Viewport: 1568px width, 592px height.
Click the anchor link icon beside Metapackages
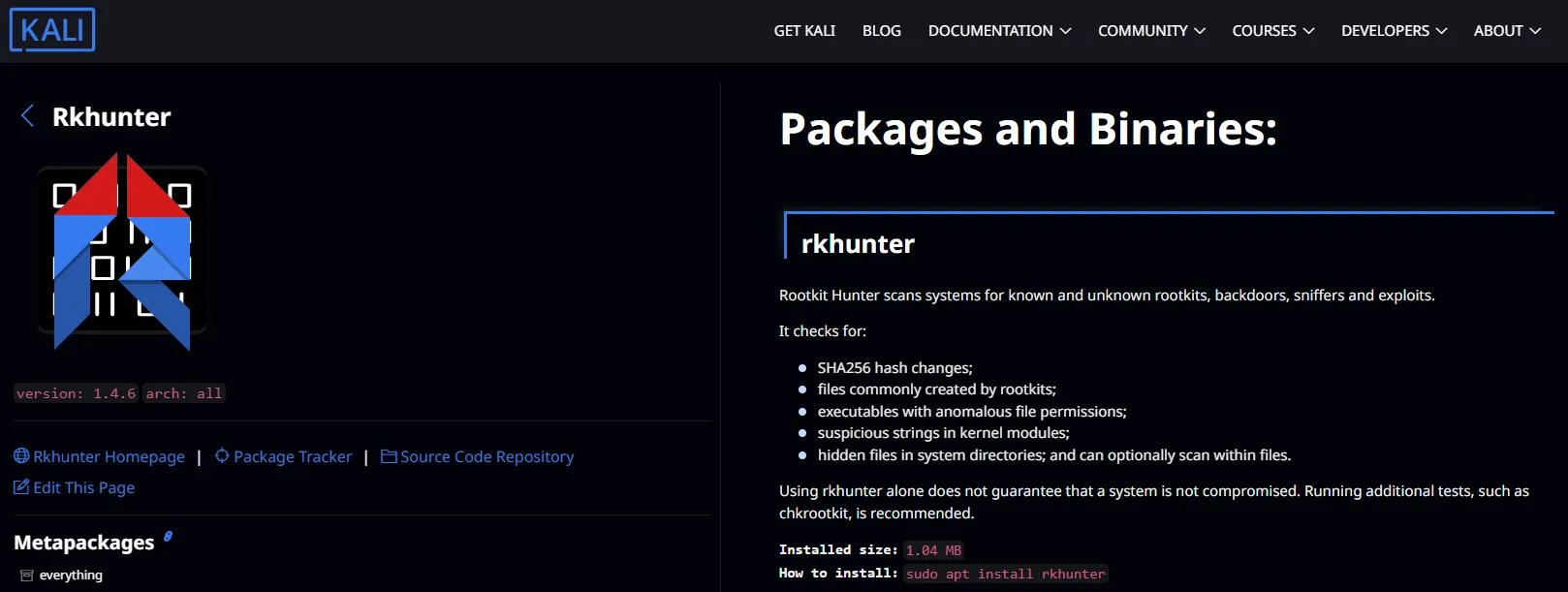(x=168, y=536)
